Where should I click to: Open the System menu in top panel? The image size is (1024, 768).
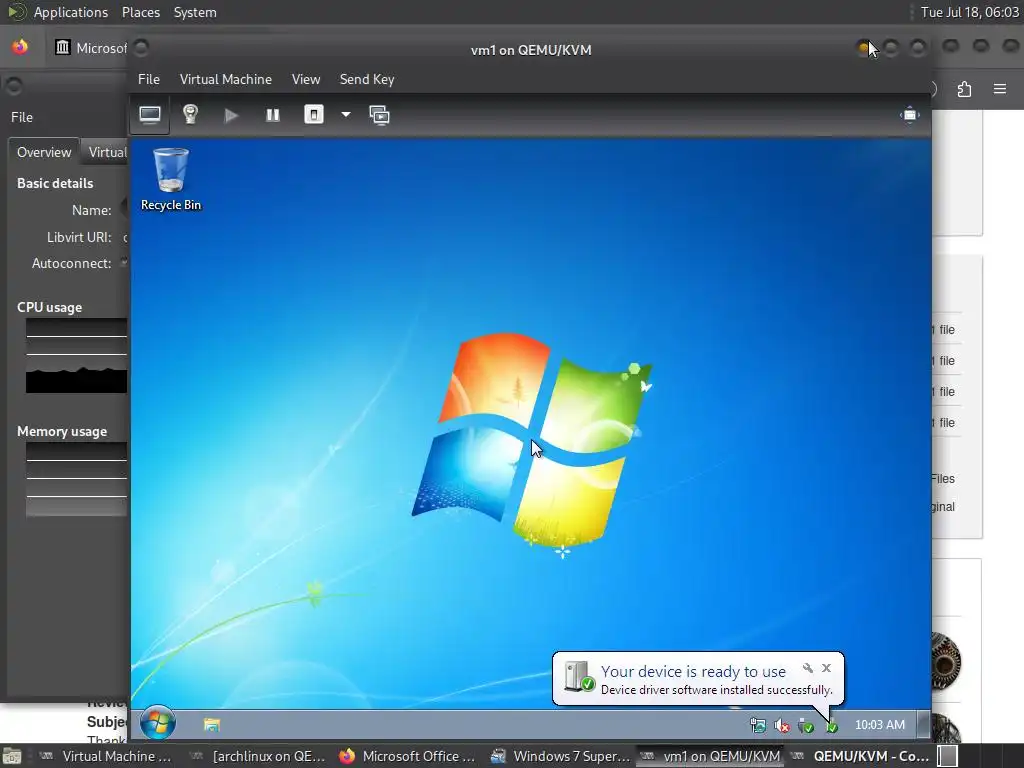tap(195, 12)
